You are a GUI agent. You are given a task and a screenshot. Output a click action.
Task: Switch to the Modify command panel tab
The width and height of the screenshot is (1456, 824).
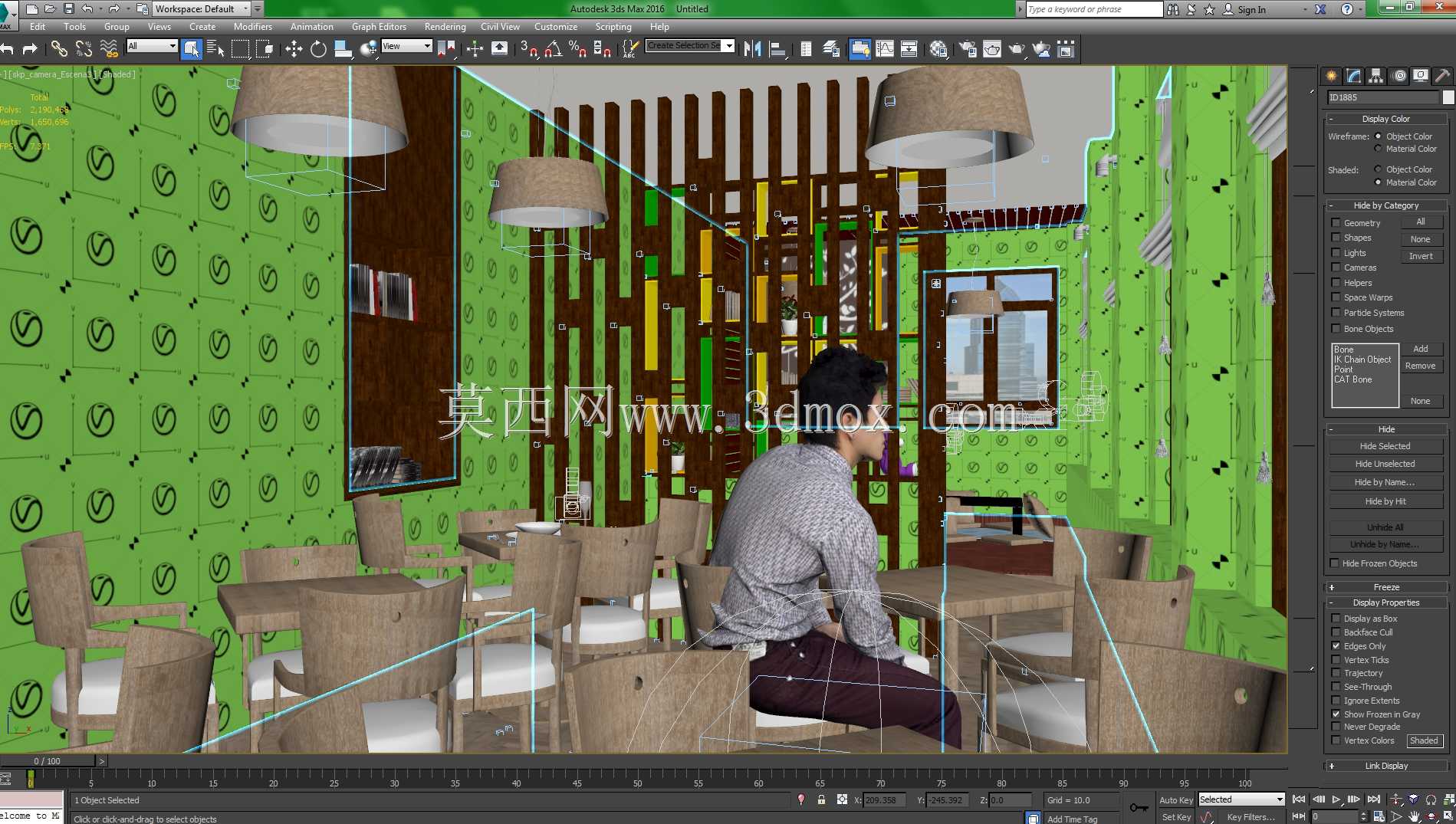coord(1354,76)
